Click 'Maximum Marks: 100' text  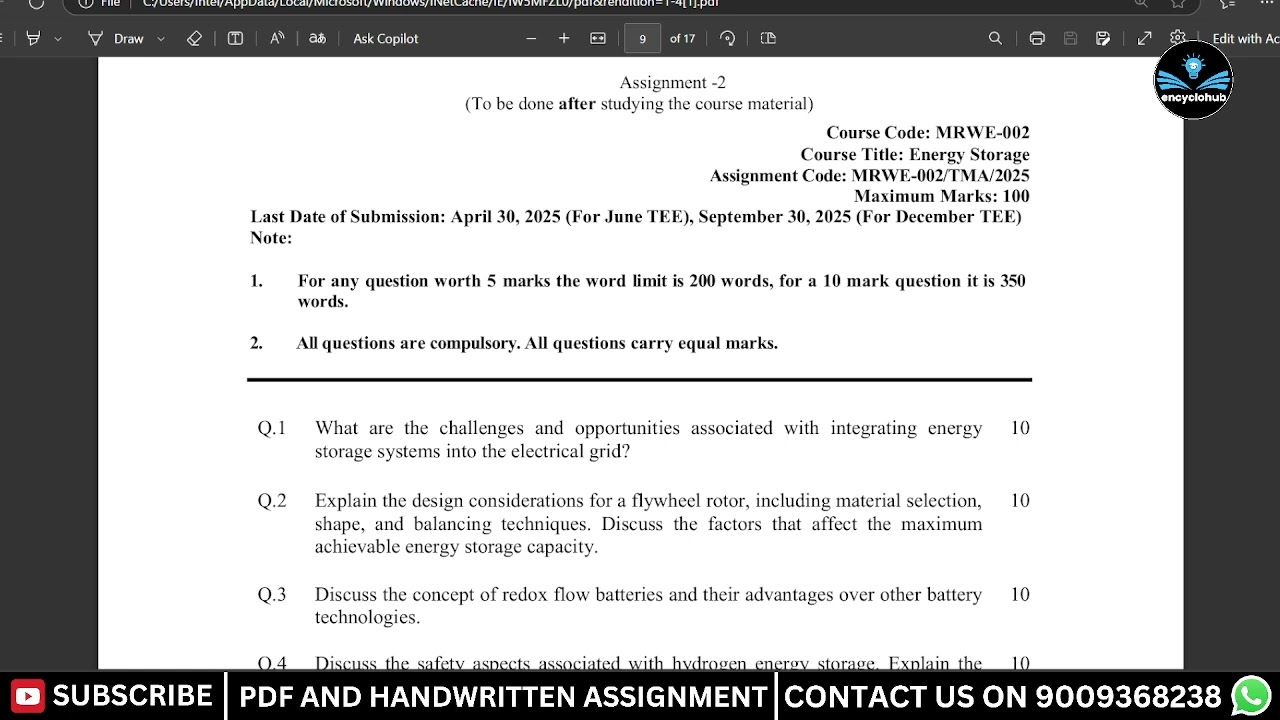(941, 196)
